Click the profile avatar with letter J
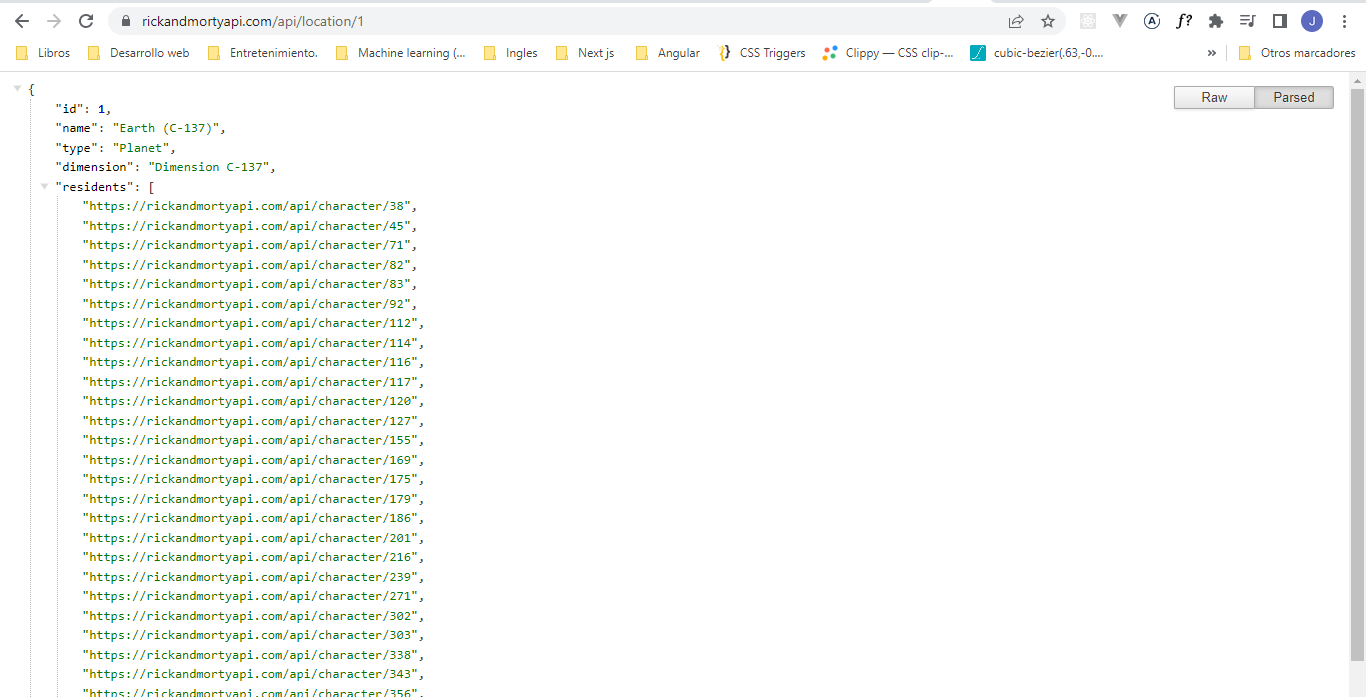The height and width of the screenshot is (697, 1366). click(x=1311, y=20)
